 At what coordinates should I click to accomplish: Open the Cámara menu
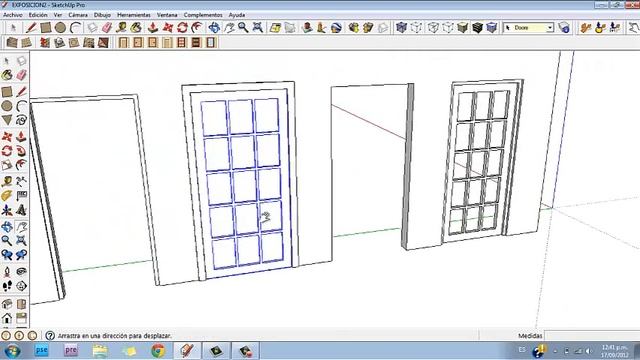tap(78, 15)
